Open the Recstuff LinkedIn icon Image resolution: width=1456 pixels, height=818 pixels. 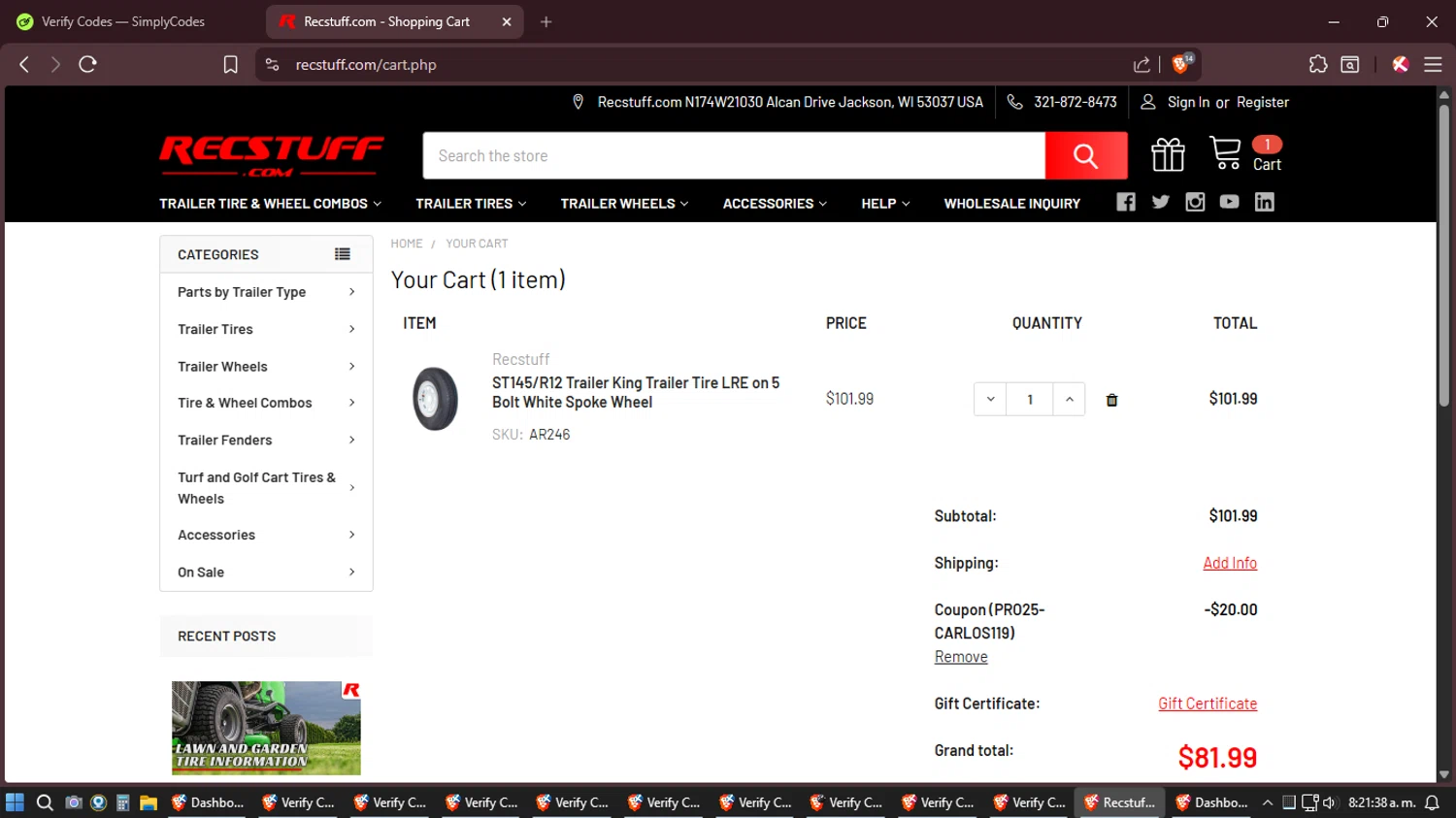[x=1264, y=202]
